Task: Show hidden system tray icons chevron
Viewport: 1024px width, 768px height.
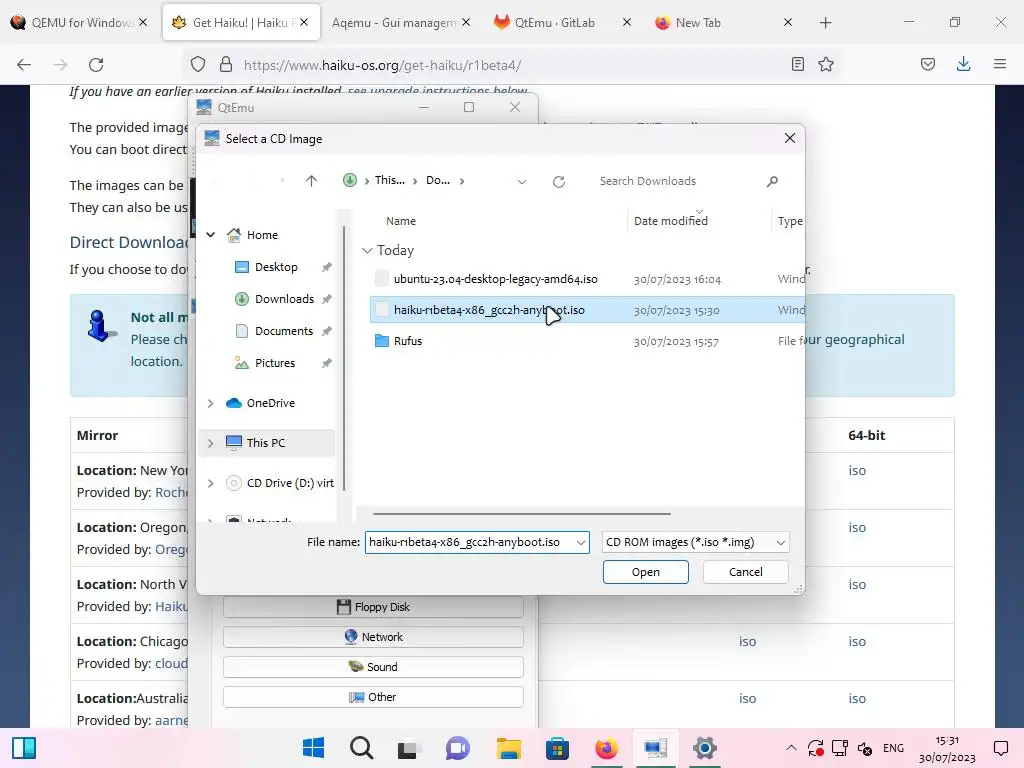Action: click(791, 748)
